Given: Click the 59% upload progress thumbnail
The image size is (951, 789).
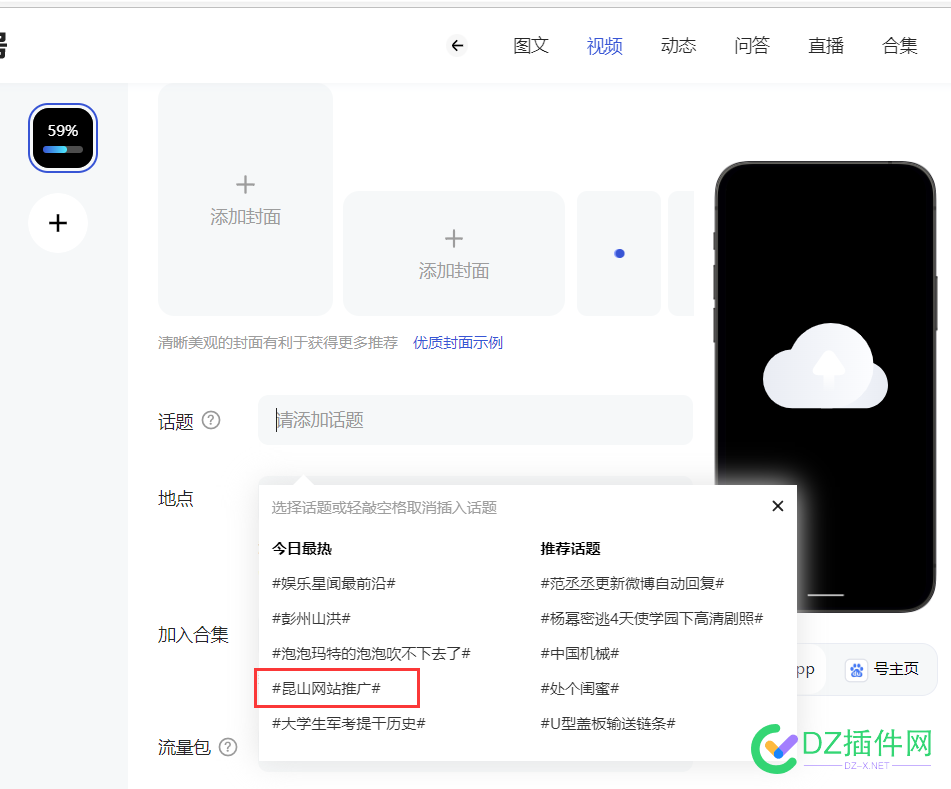Looking at the screenshot, I should pos(62,137).
